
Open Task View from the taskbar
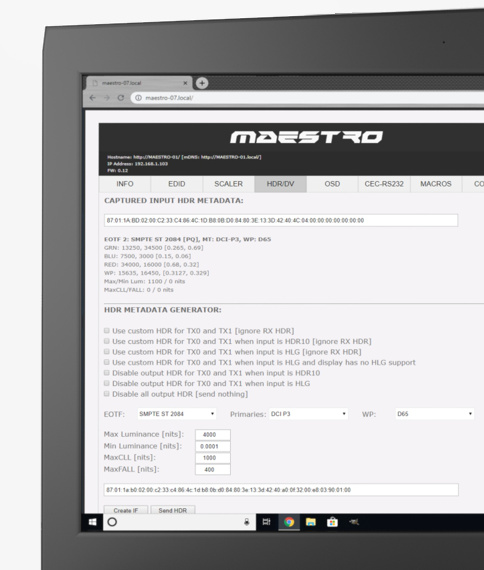(x=267, y=522)
